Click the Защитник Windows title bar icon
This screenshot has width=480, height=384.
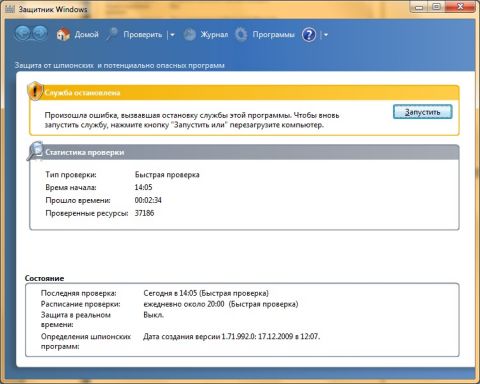(10, 9)
